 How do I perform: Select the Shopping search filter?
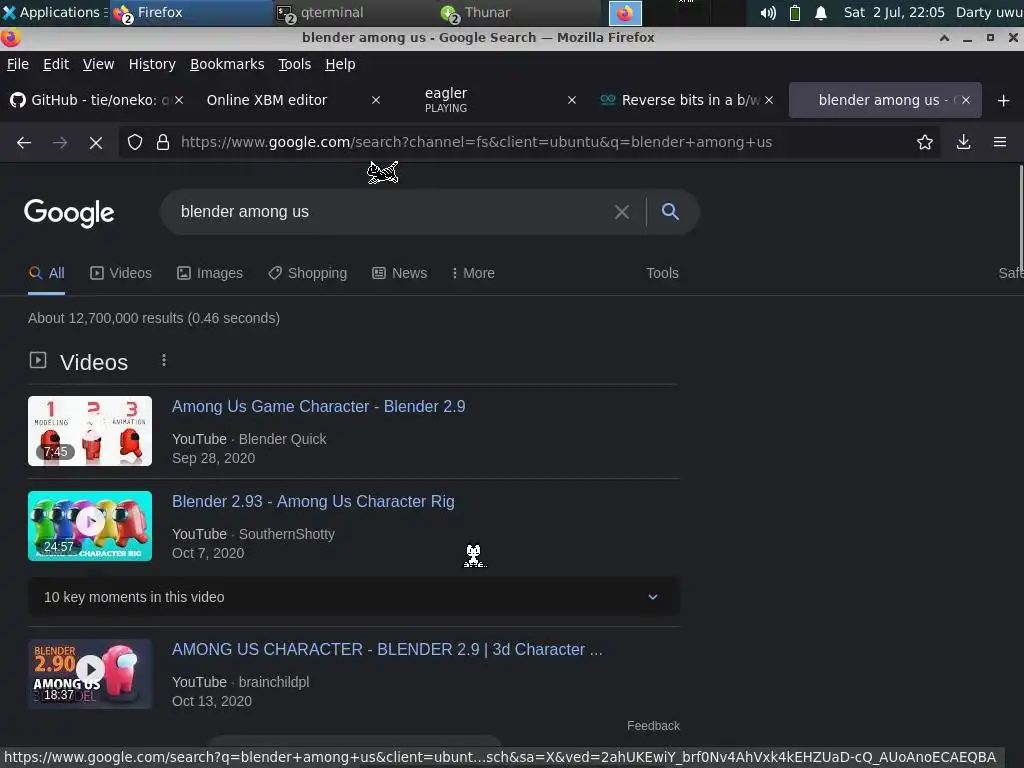(307, 273)
